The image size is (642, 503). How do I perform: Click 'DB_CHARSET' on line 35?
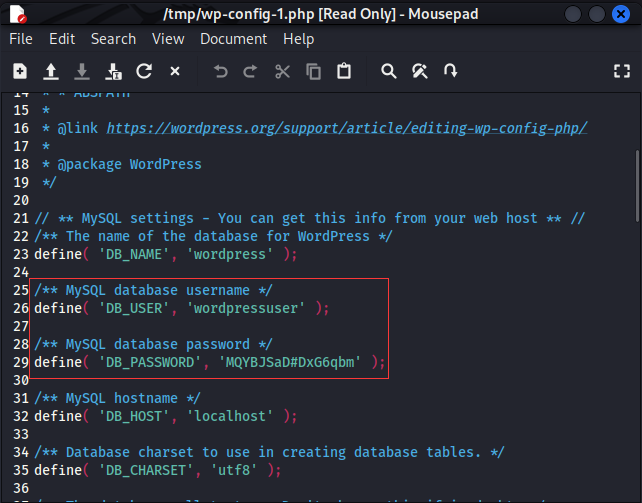(146, 470)
